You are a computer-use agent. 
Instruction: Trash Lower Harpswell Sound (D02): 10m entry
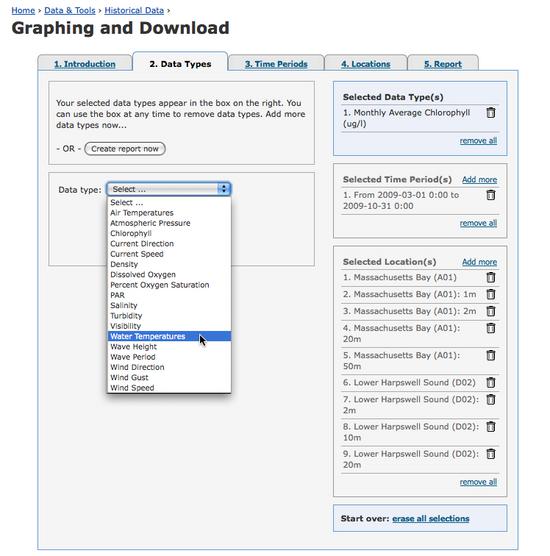pos(491,426)
